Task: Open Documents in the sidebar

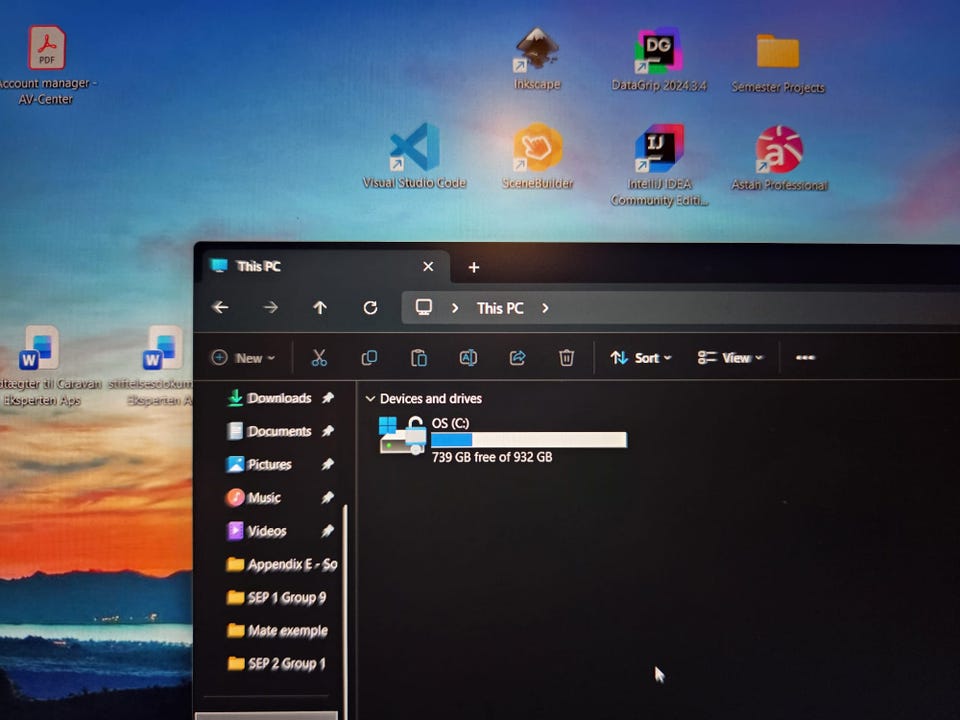Action: [279, 431]
